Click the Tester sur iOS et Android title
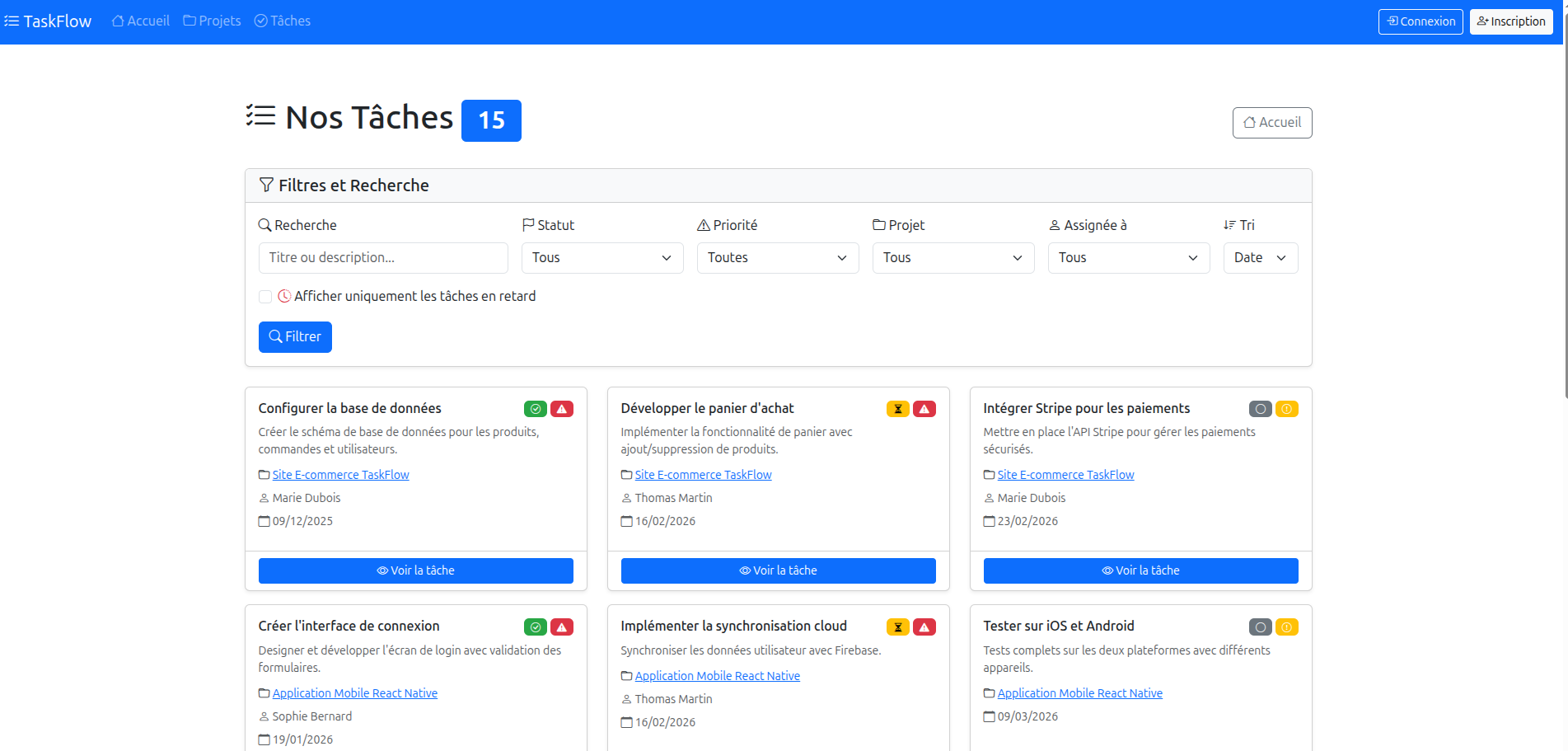1568x751 pixels. 1059,627
